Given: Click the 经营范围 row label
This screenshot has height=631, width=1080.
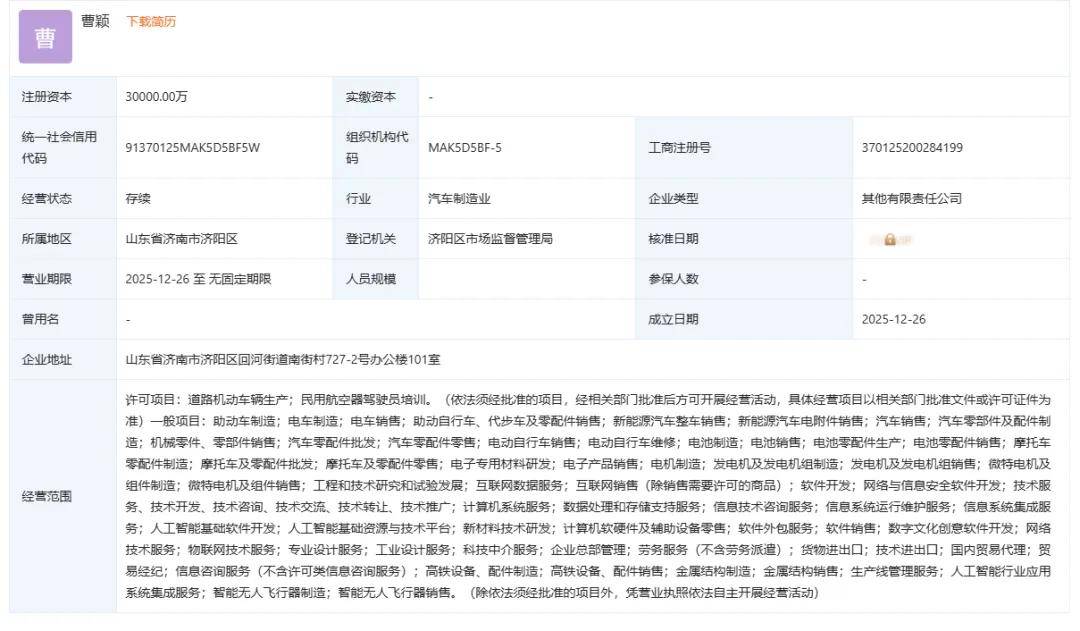Looking at the screenshot, I should [x=46, y=496].
